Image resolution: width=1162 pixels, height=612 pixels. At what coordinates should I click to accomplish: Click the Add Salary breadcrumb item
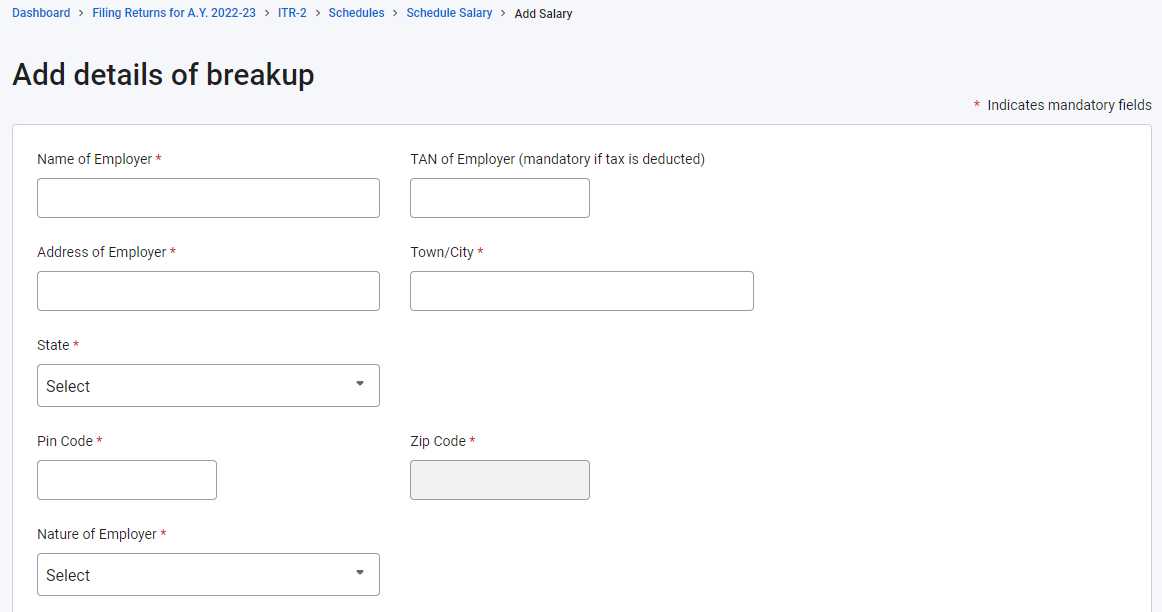coord(543,14)
